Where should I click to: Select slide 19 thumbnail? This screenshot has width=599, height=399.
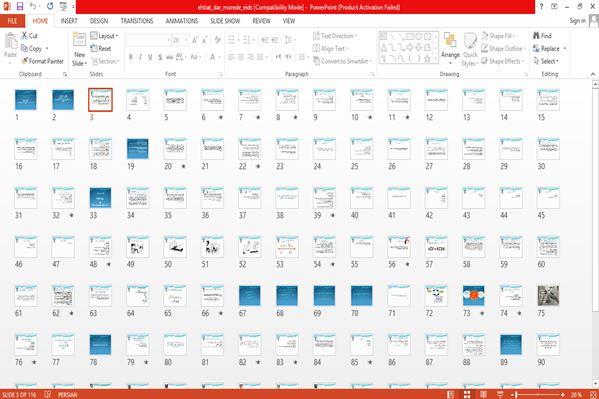[x=138, y=149]
